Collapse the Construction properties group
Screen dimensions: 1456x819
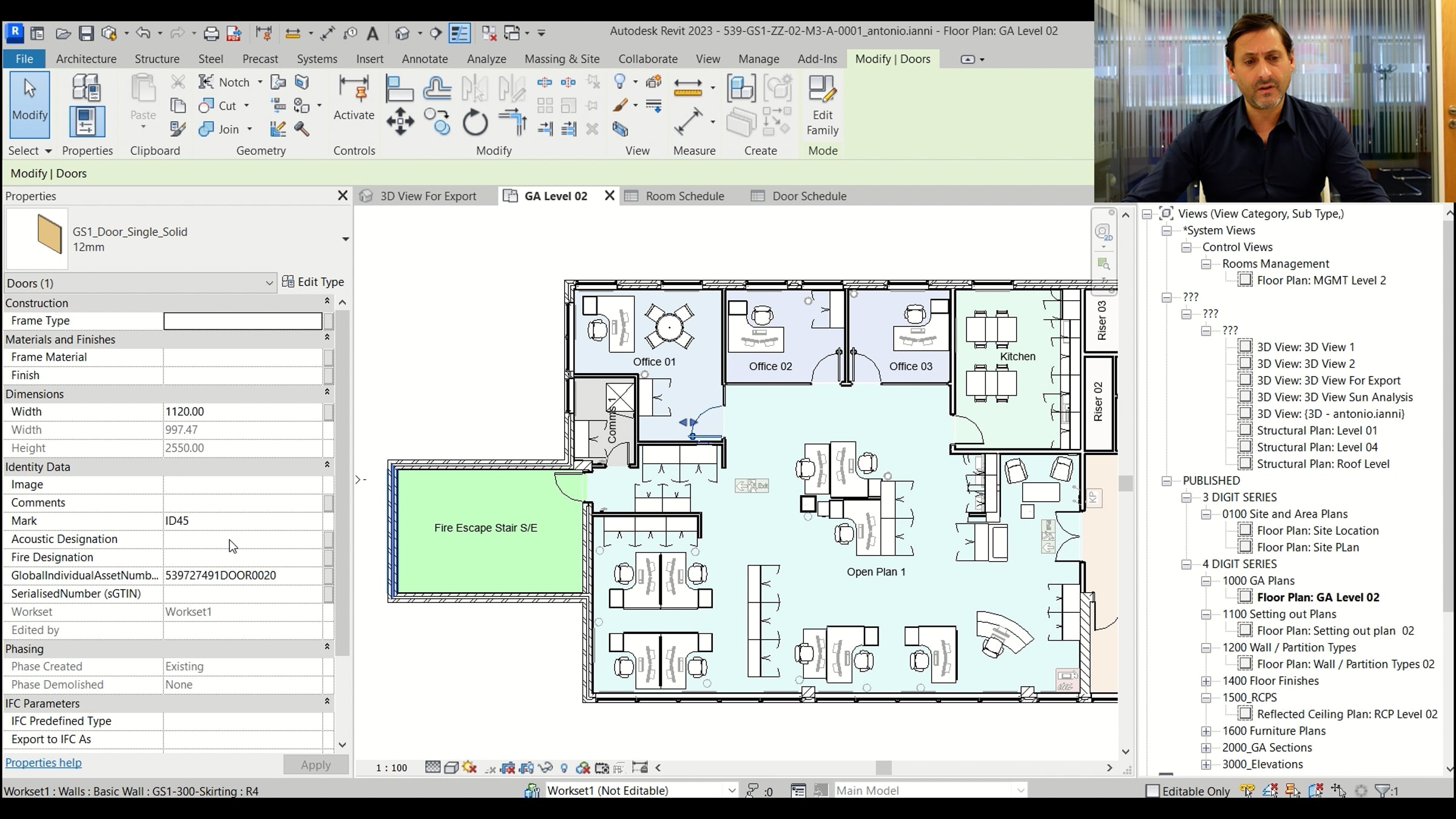tap(327, 301)
